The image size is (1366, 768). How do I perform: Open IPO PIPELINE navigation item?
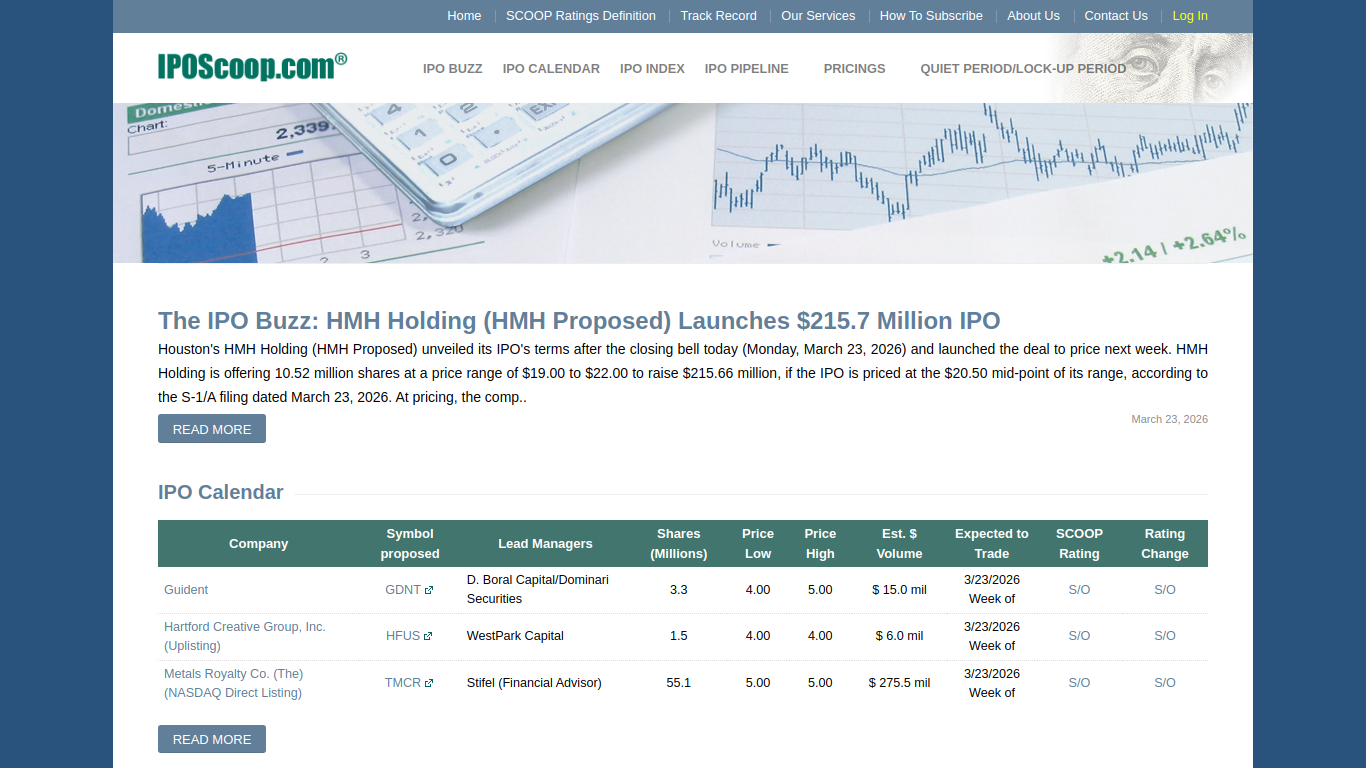(x=746, y=69)
